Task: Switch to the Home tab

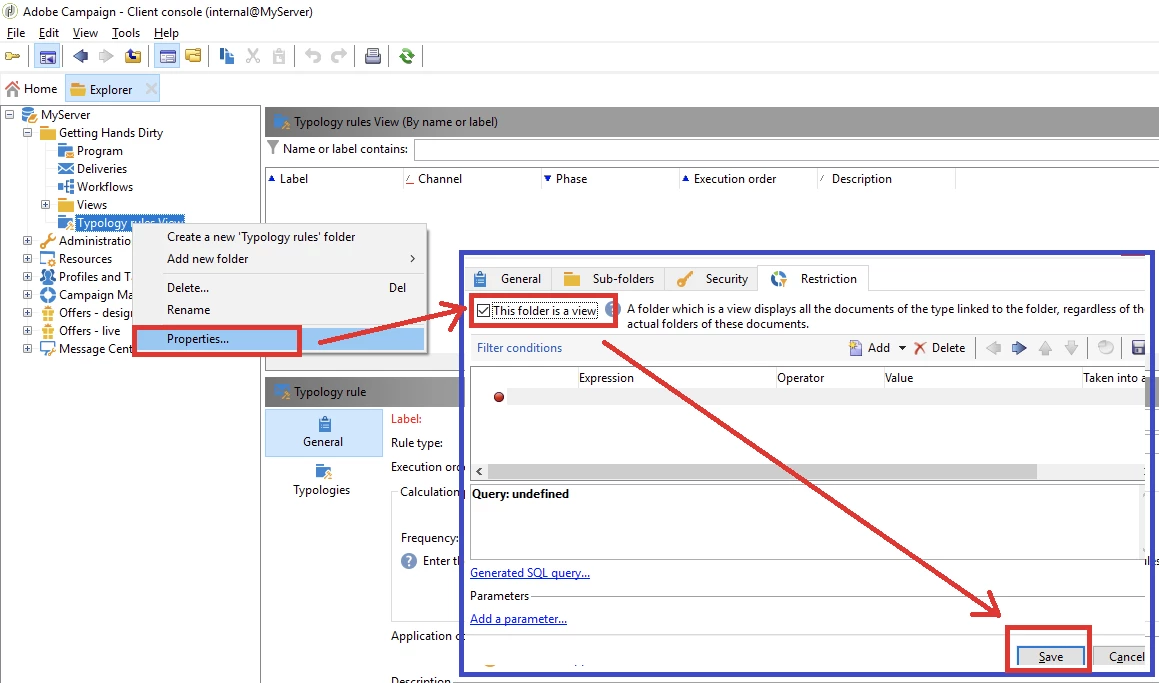Action: (x=32, y=89)
